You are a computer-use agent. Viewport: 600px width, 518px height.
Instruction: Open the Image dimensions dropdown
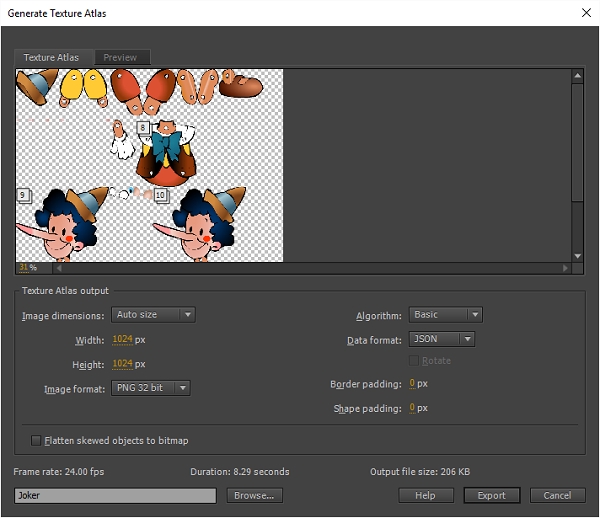coord(153,315)
